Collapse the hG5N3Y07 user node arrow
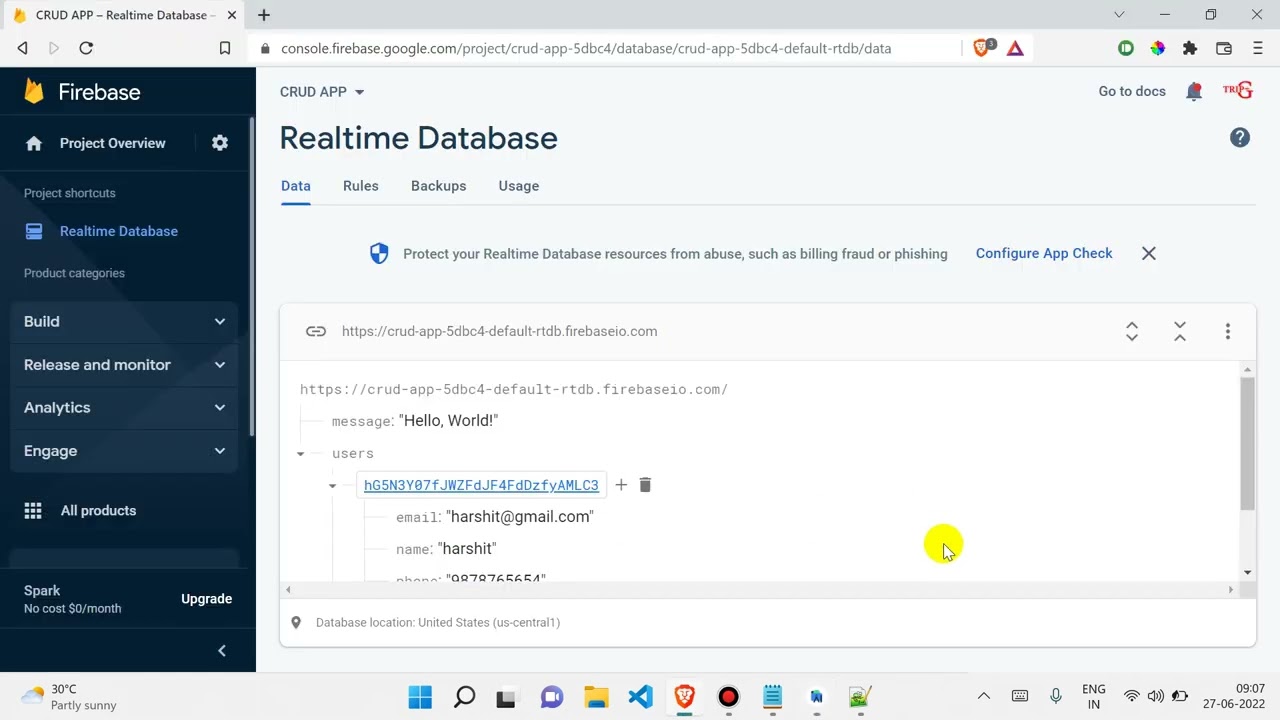Image resolution: width=1280 pixels, height=720 pixels. (x=332, y=486)
